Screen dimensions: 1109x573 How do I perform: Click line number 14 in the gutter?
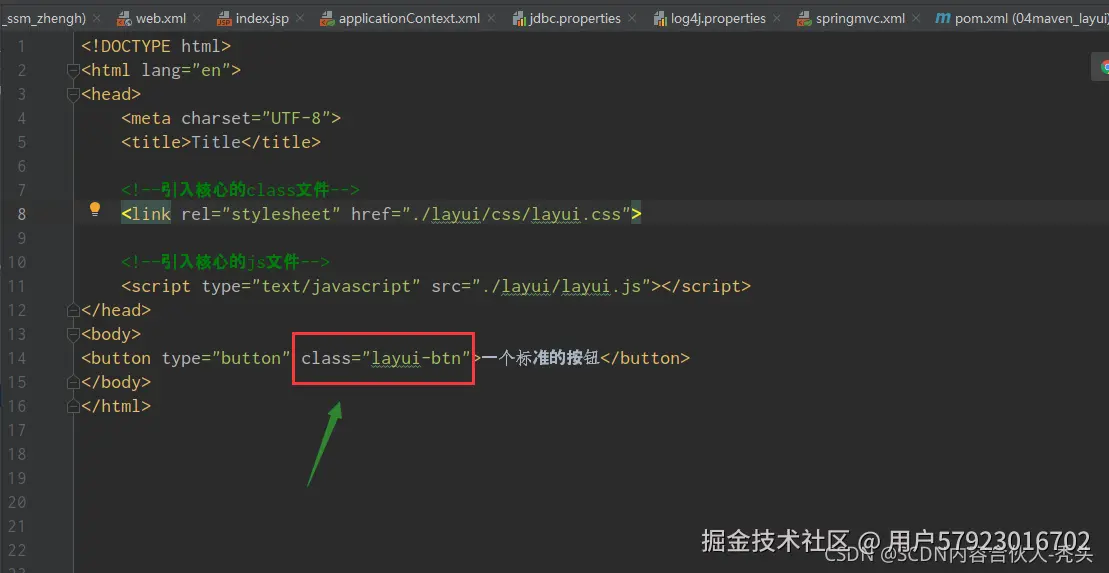coord(17,358)
